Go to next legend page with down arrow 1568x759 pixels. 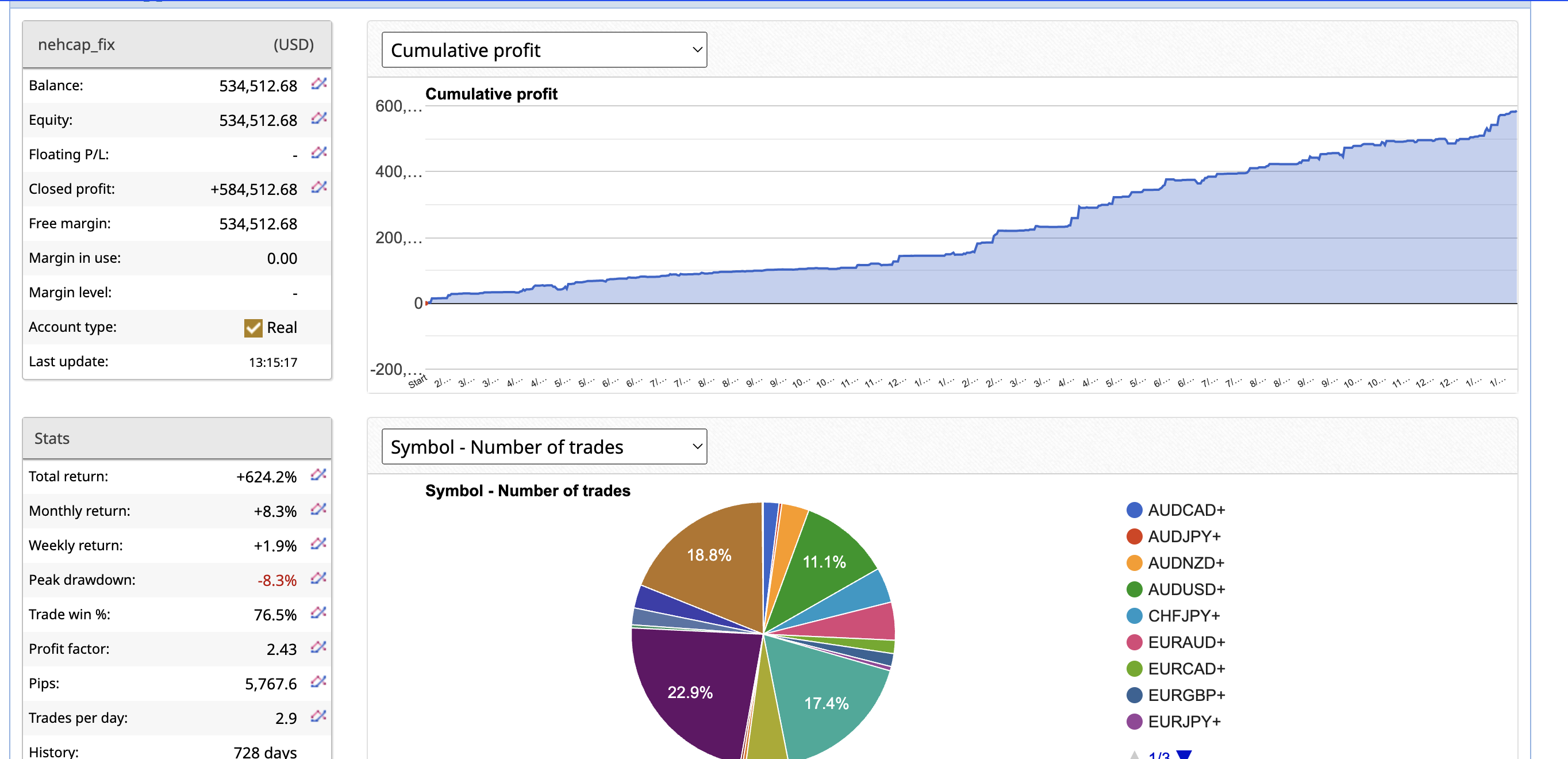1183,755
